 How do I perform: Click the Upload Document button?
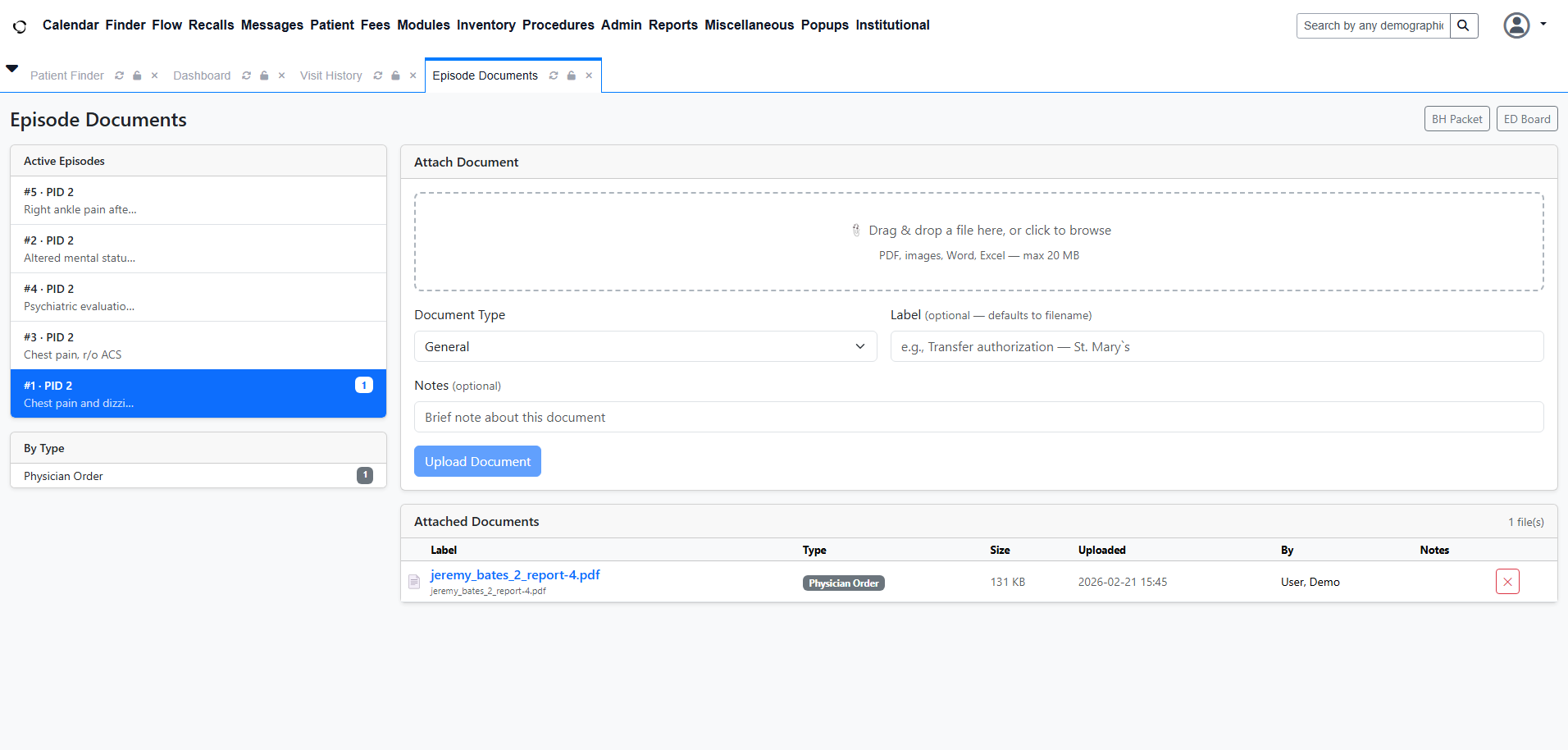(x=477, y=461)
